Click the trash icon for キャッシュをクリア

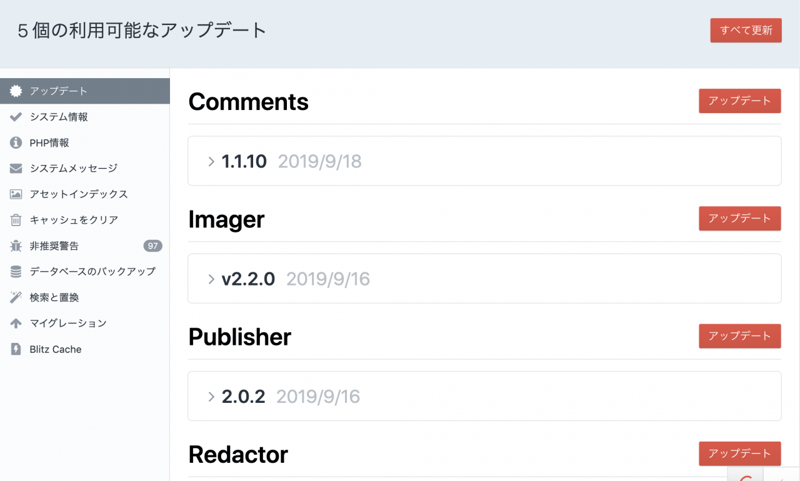coord(16,220)
